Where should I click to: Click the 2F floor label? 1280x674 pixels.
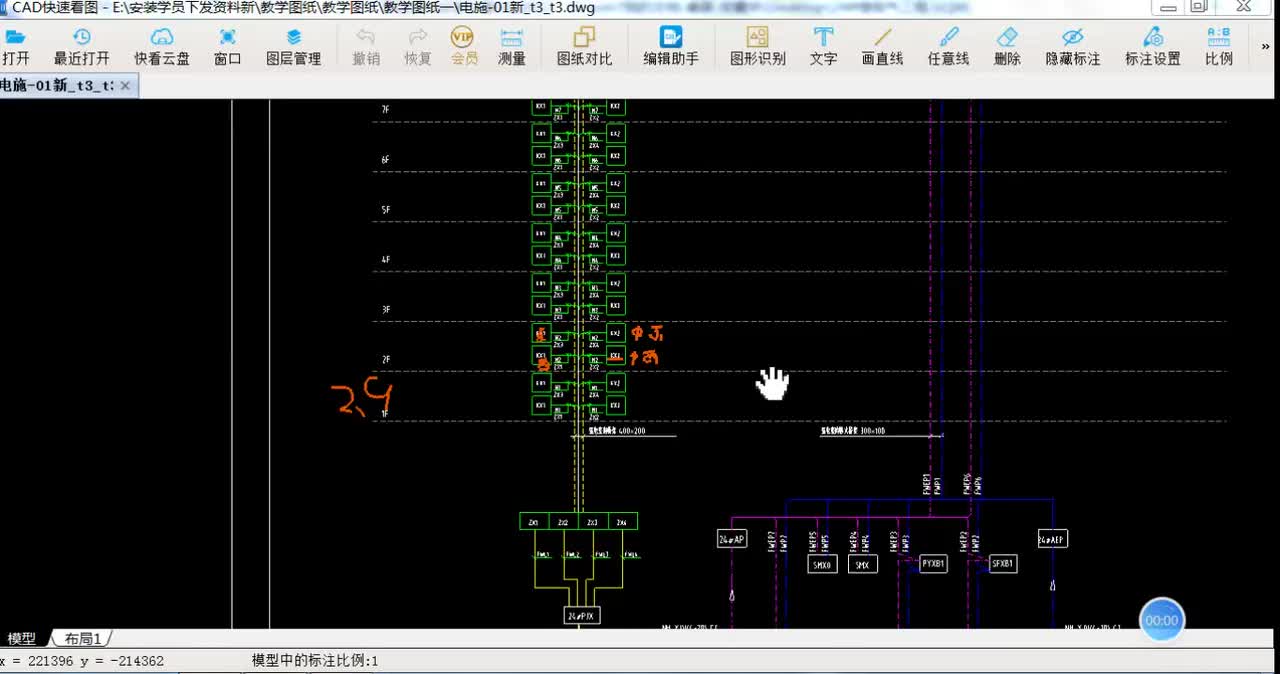tap(386, 360)
